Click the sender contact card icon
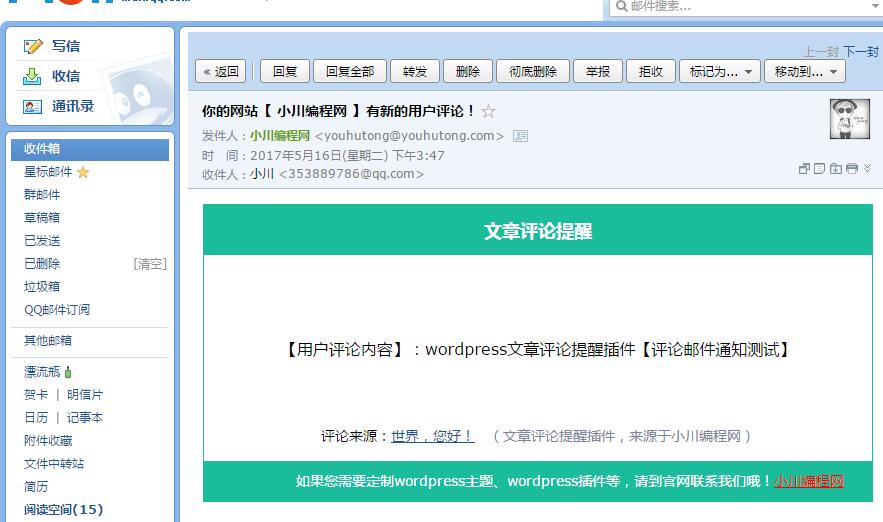 click(520, 136)
